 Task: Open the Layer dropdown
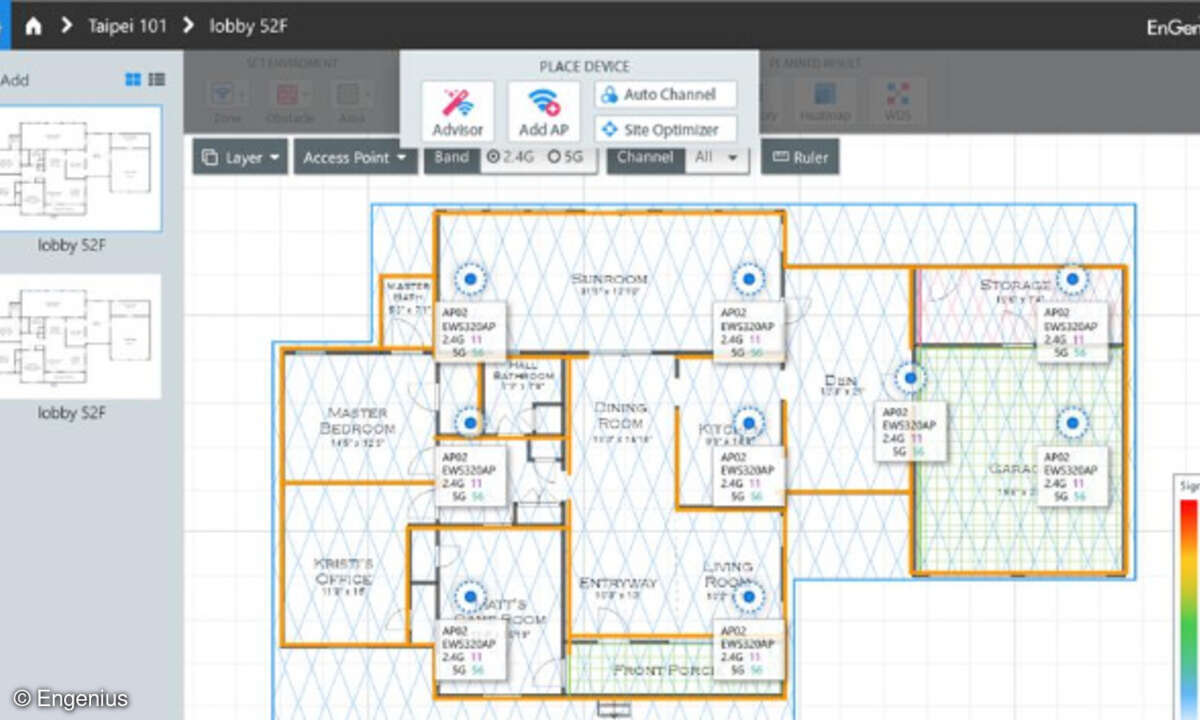pos(240,157)
